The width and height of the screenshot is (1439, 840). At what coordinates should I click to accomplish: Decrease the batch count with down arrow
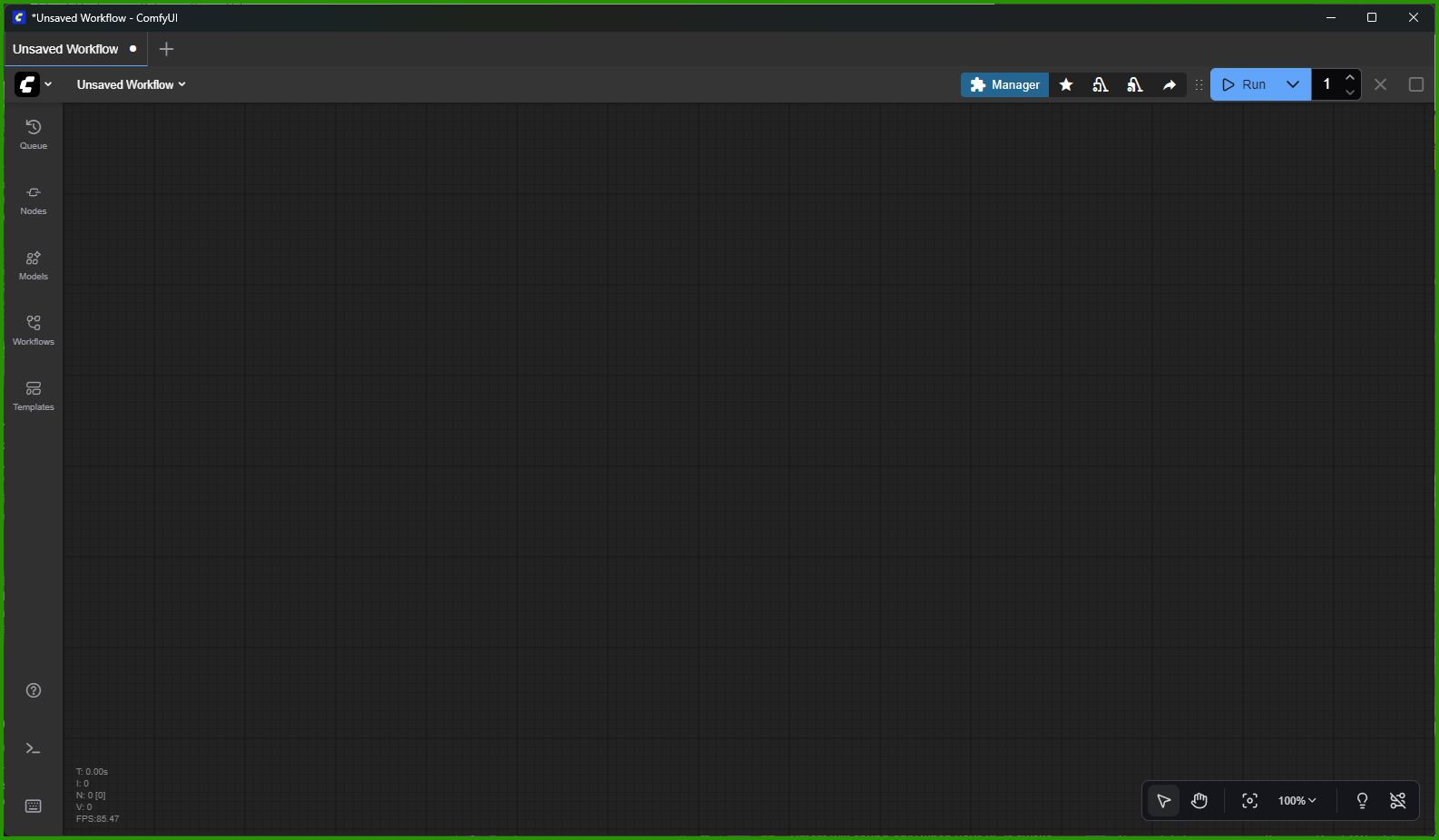click(1350, 92)
